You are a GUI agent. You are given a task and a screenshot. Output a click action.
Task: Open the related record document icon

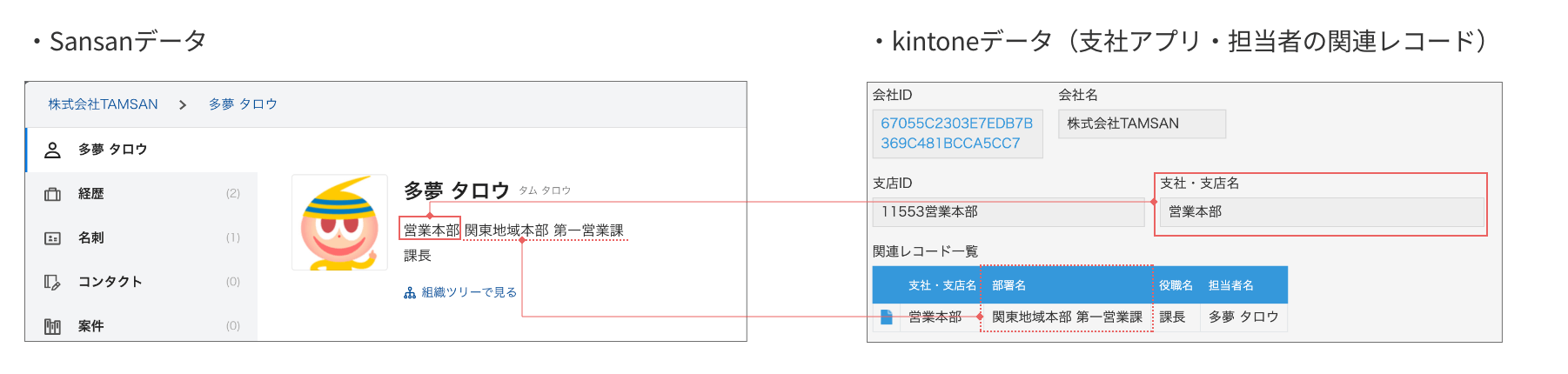886,317
